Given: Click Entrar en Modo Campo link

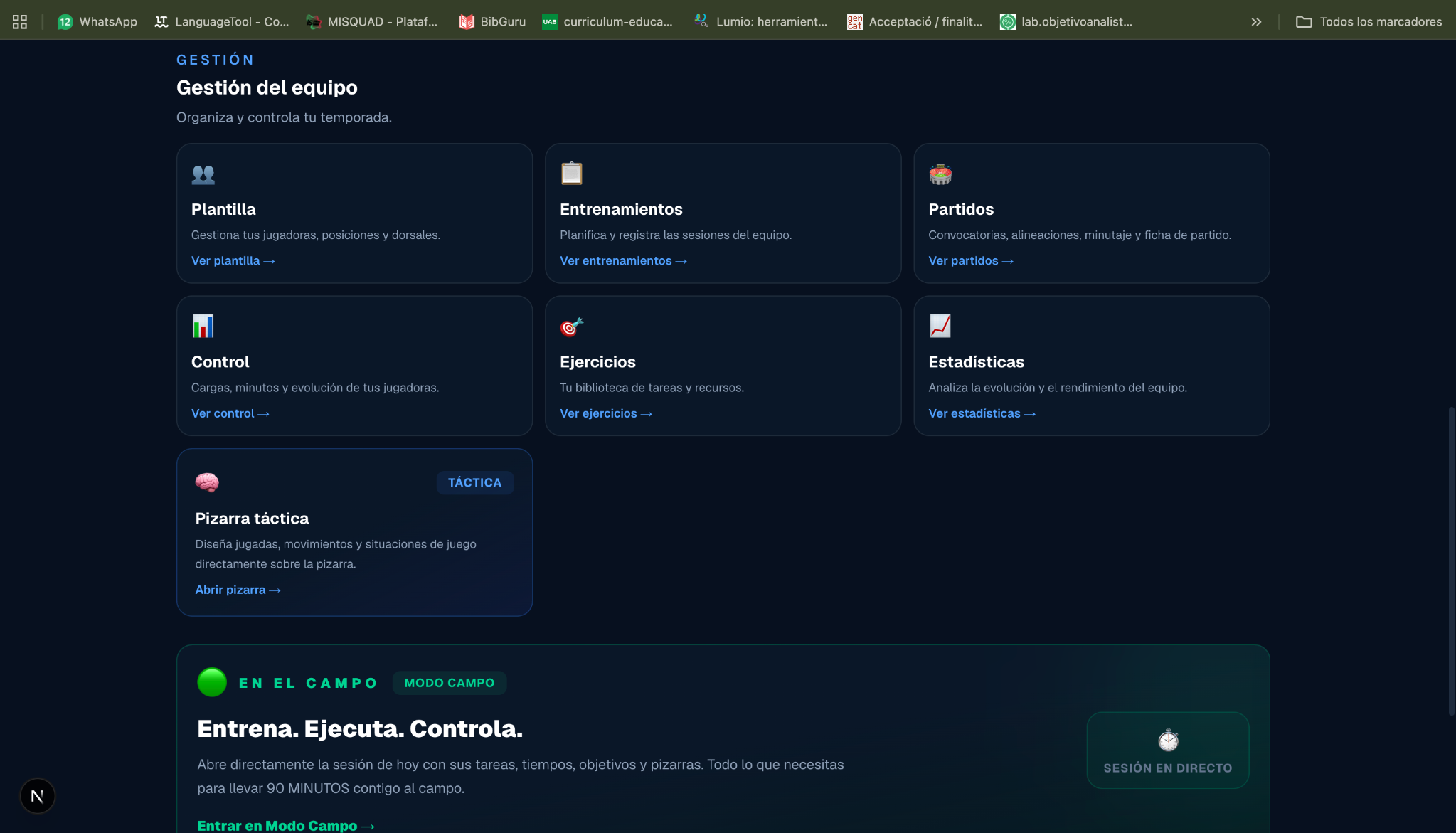Looking at the screenshot, I should click(286, 825).
